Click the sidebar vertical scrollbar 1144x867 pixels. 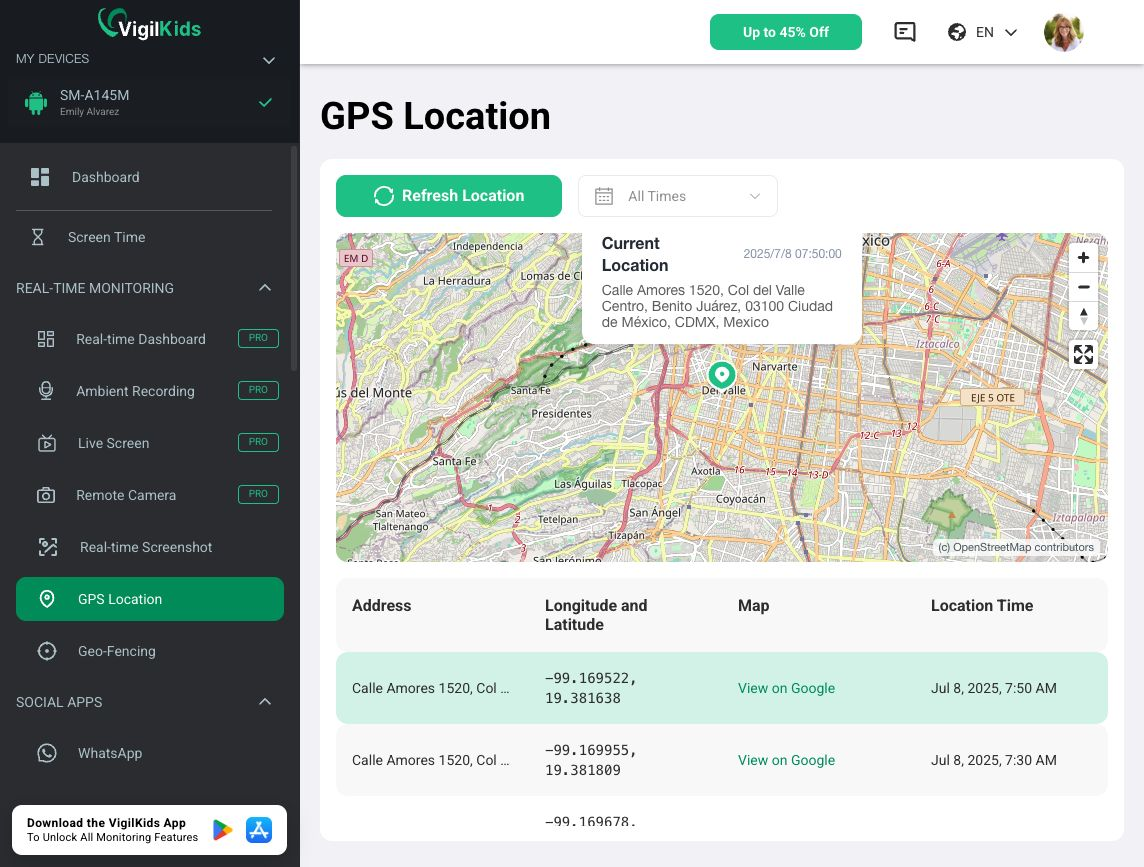[294, 259]
